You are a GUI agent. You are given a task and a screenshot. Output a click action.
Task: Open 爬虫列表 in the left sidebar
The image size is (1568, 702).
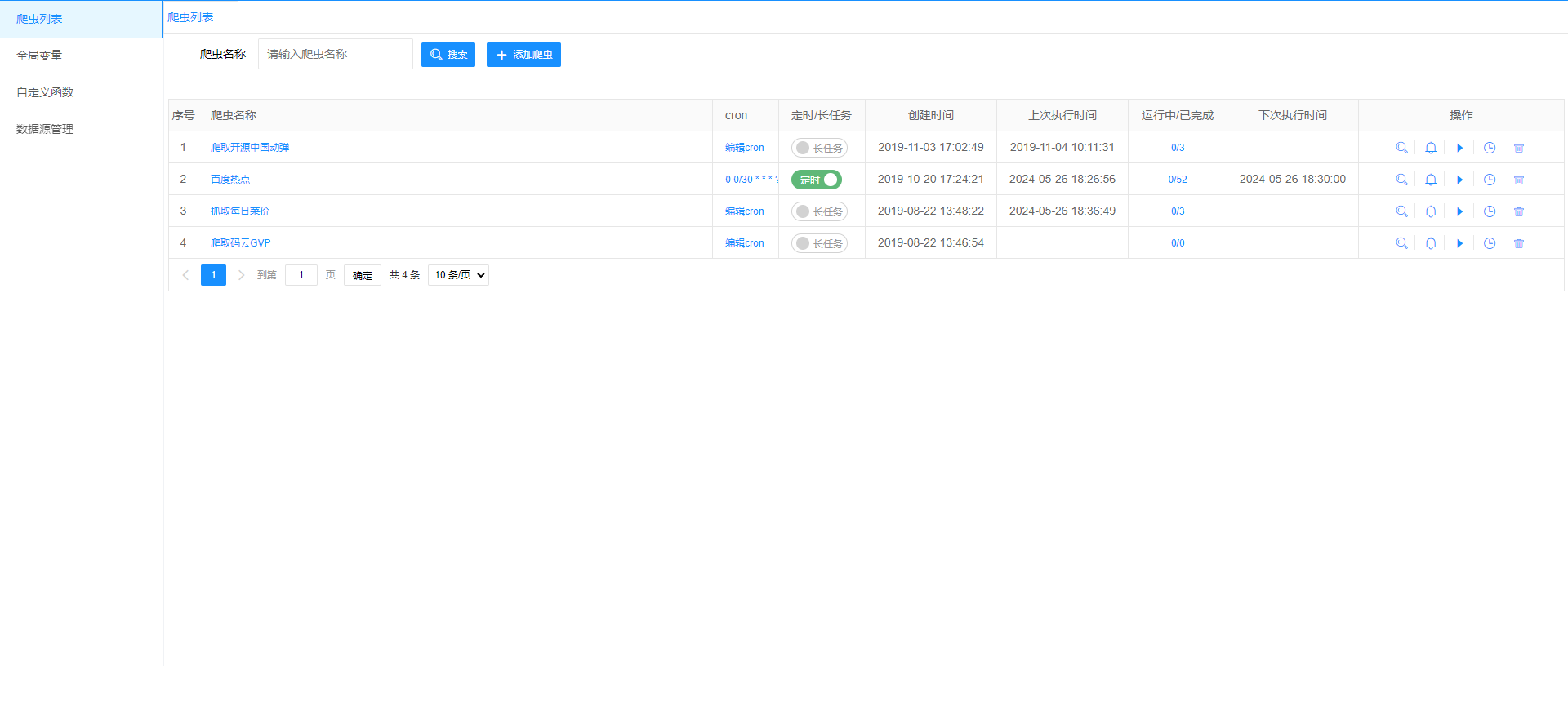pos(81,19)
